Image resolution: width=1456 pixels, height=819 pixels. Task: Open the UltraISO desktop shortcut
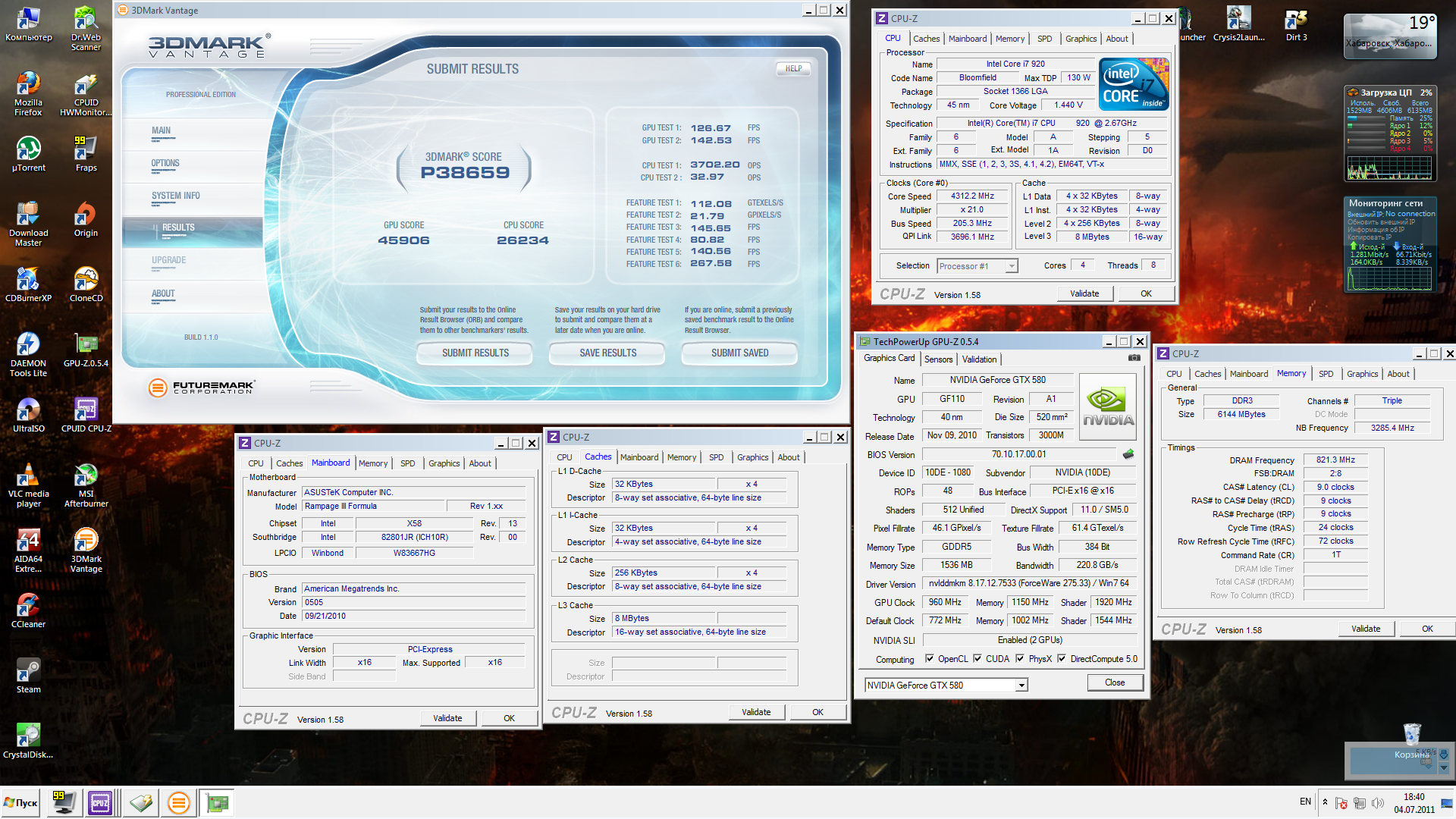[x=28, y=415]
